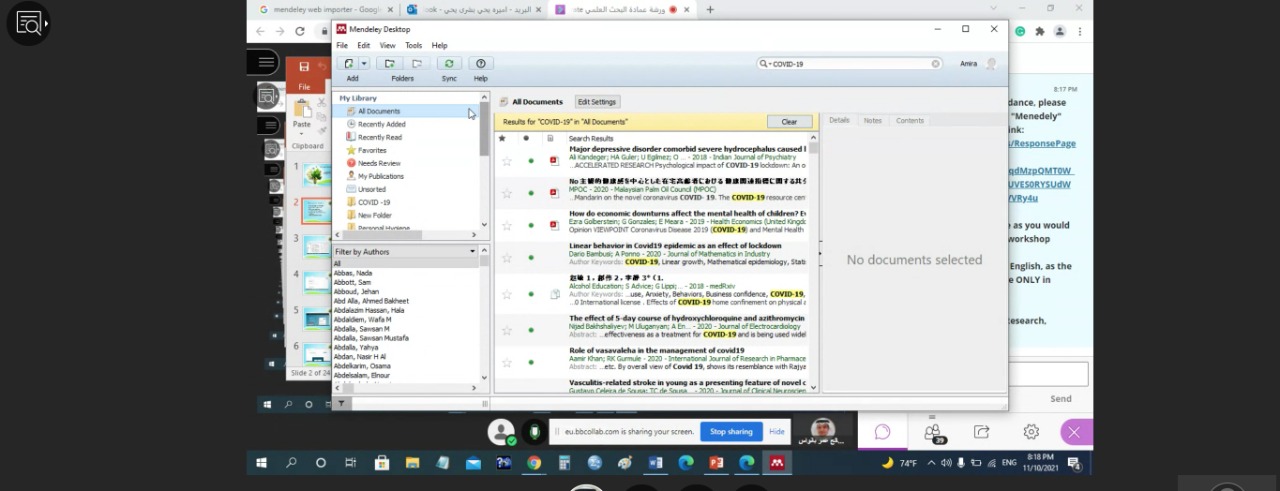Screen dimensions: 1280x491
Task: Click the Create new folder icon
Action: (x=390, y=63)
